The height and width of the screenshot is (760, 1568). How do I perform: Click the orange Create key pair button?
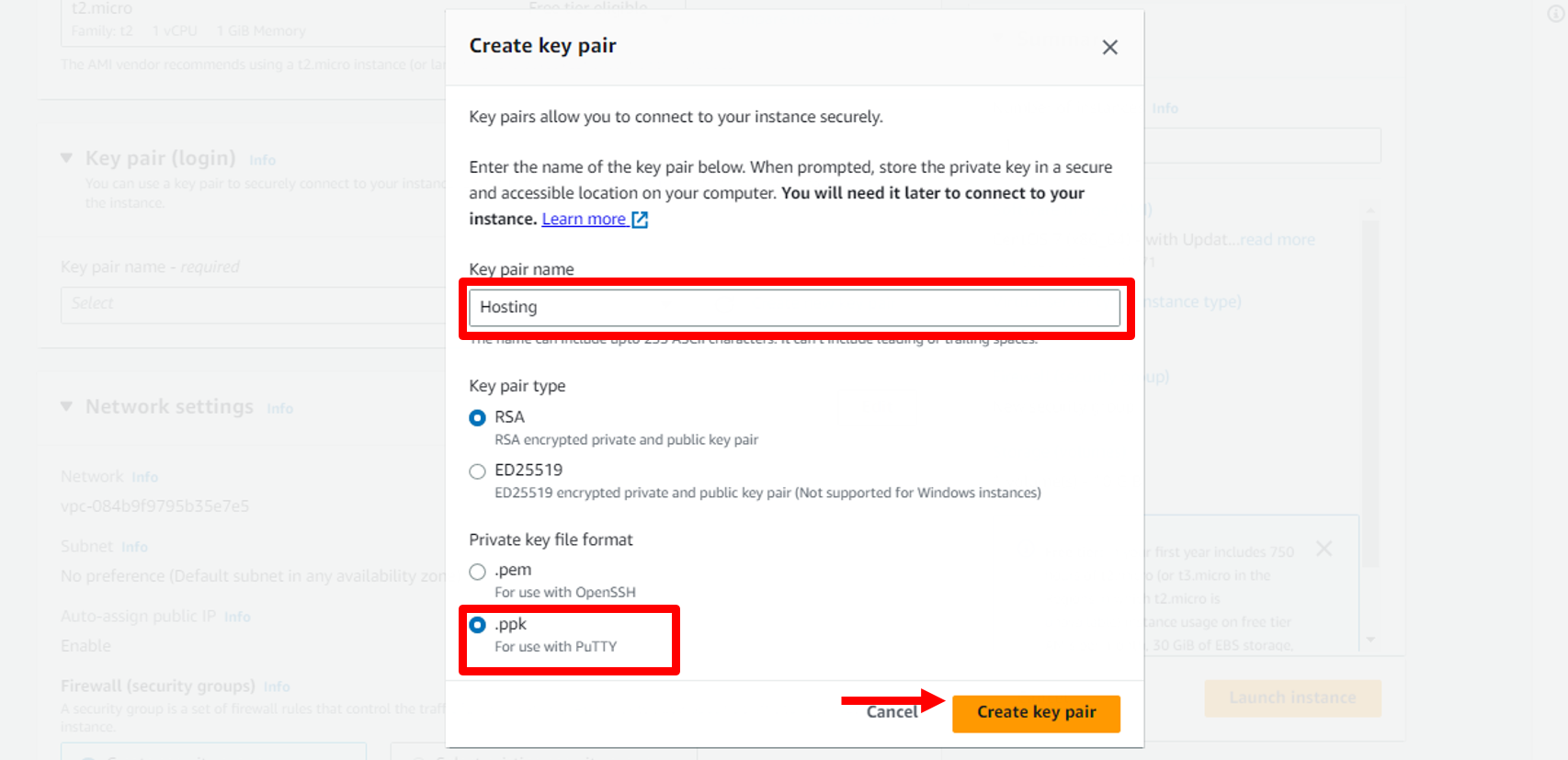(x=1036, y=713)
